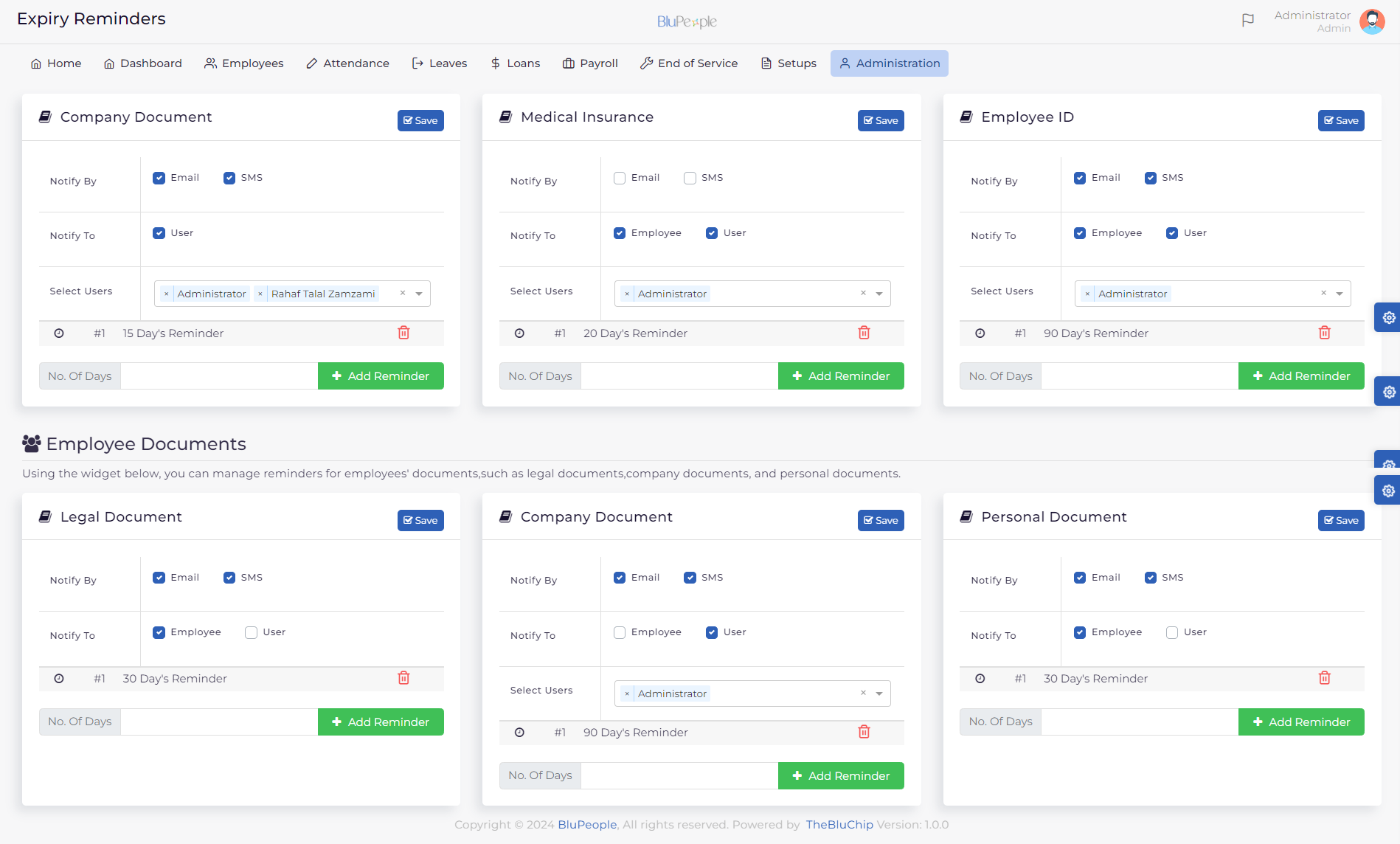Uncheck SMS in Personal Document card
Viewport: 1400px width, 844px height.
click(1151, 578)
